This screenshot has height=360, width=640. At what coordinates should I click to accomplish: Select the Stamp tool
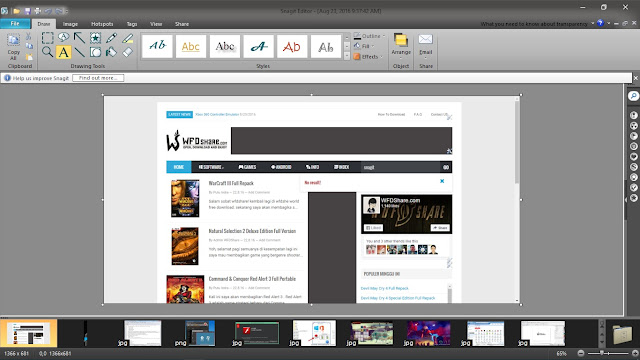point(95,38)
